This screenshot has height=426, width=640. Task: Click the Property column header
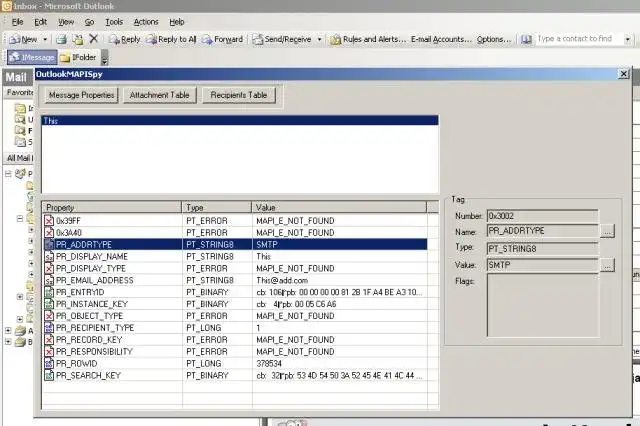coord(112,207)
